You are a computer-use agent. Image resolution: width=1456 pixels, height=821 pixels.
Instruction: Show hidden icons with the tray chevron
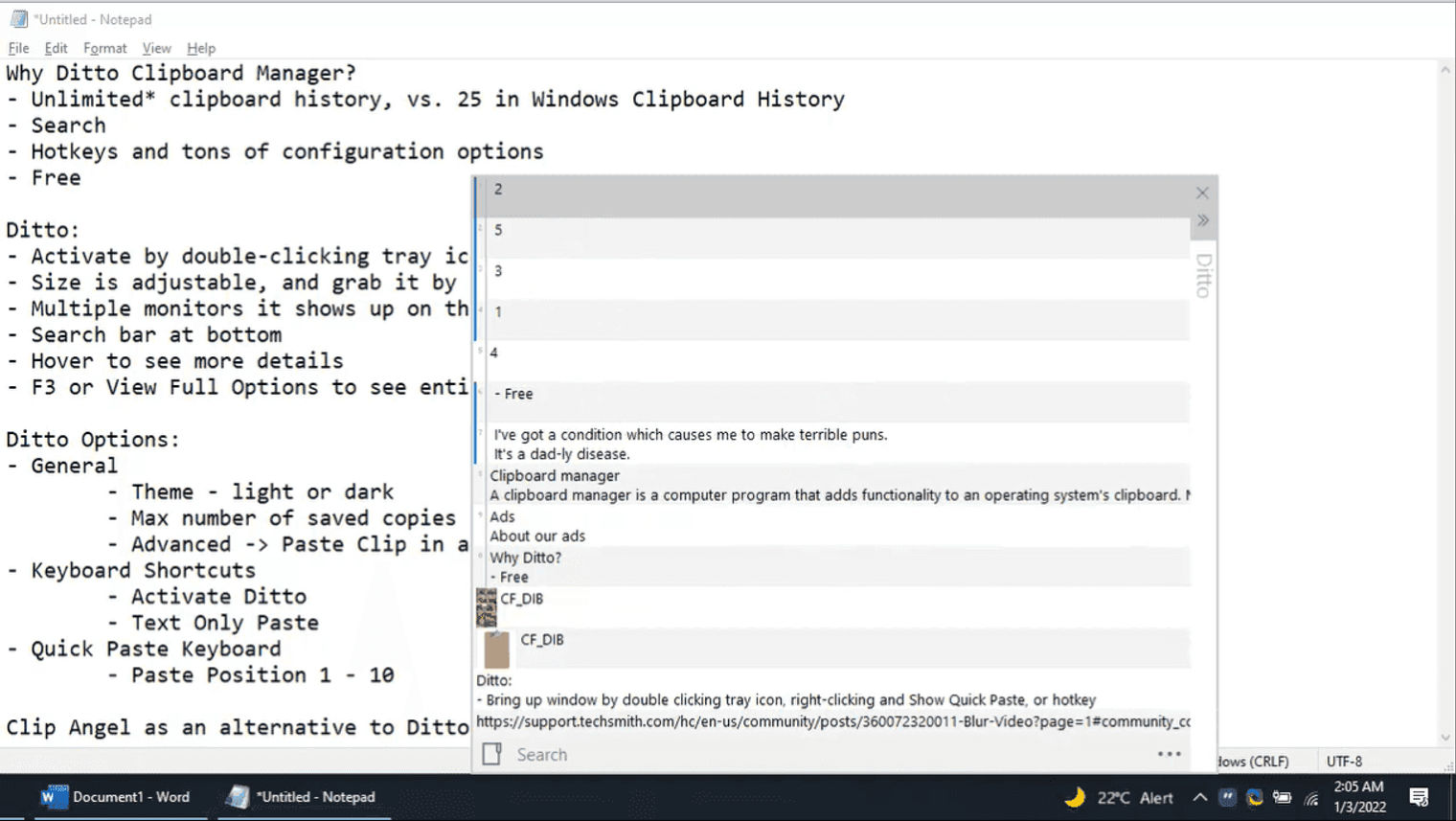[x=1199, y=797]
